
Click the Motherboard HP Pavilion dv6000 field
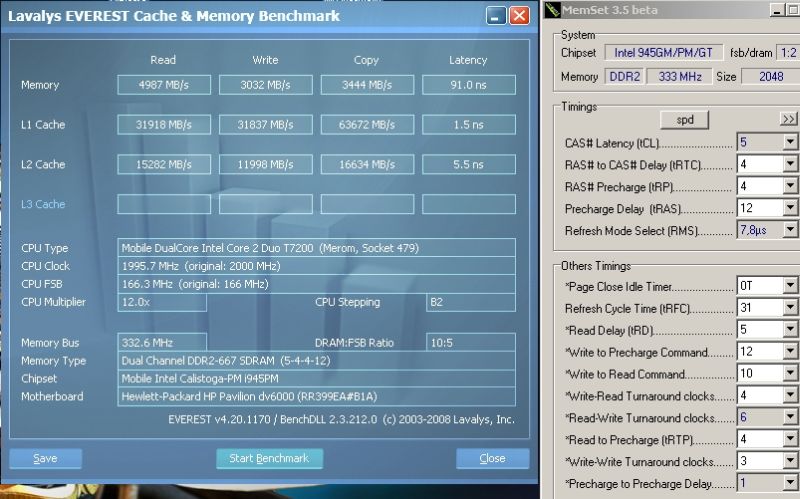[316, 396]
